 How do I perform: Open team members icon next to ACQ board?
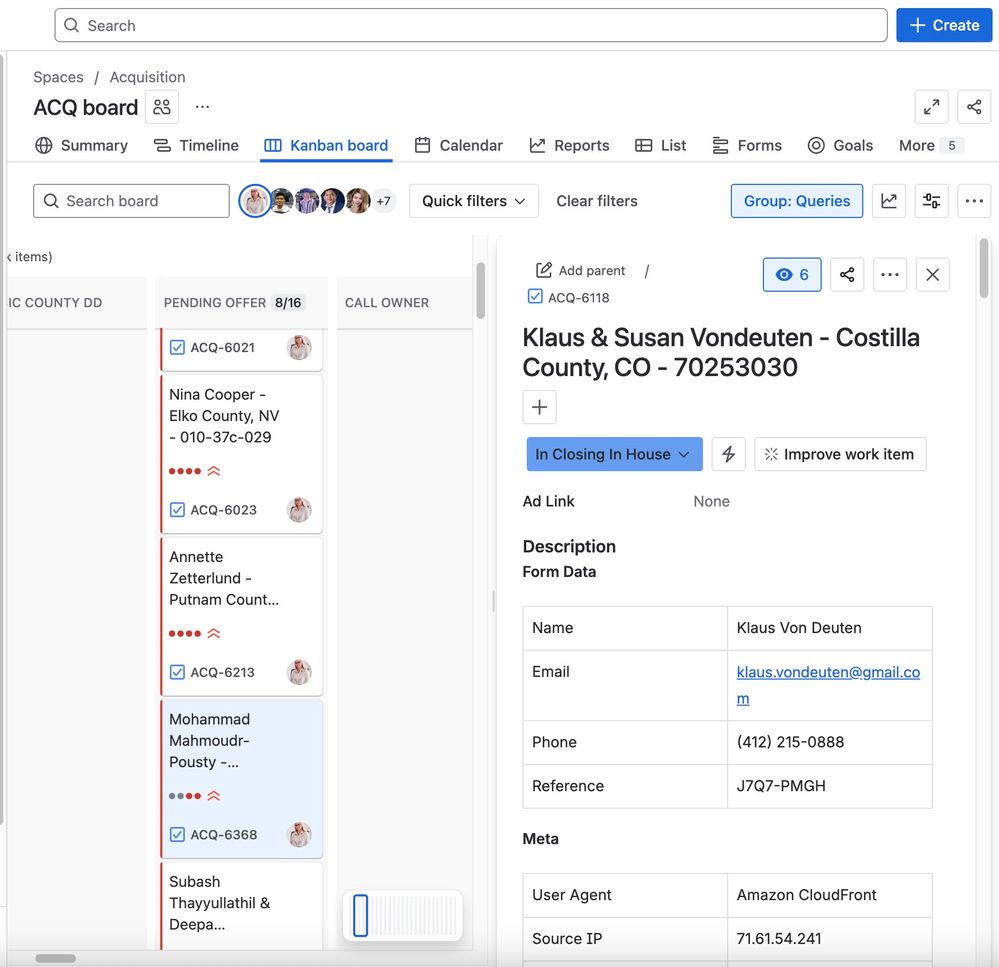162,107
